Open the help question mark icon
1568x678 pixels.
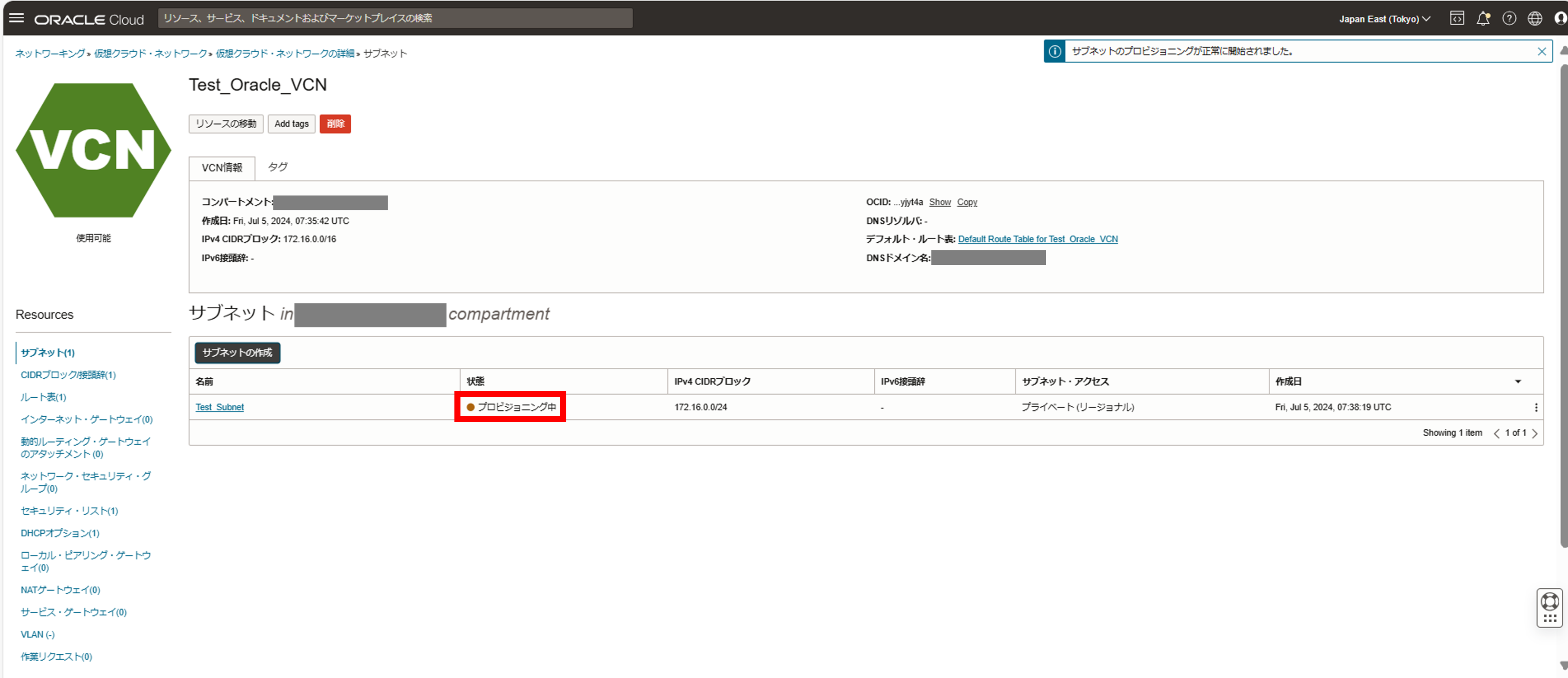1509,19
